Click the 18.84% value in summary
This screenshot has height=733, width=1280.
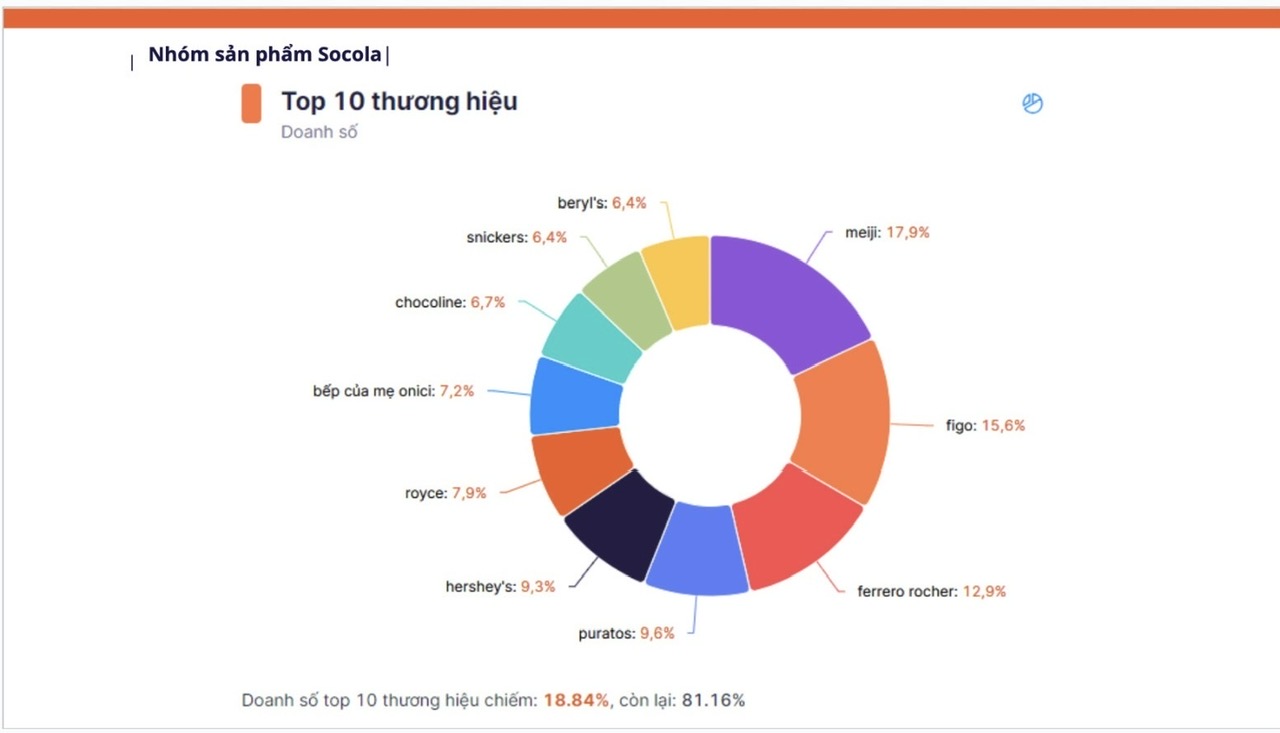pos(576,700)
